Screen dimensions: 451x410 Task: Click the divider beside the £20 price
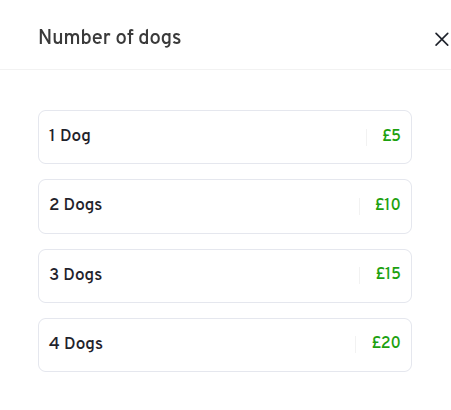click(x=356, y=344)
